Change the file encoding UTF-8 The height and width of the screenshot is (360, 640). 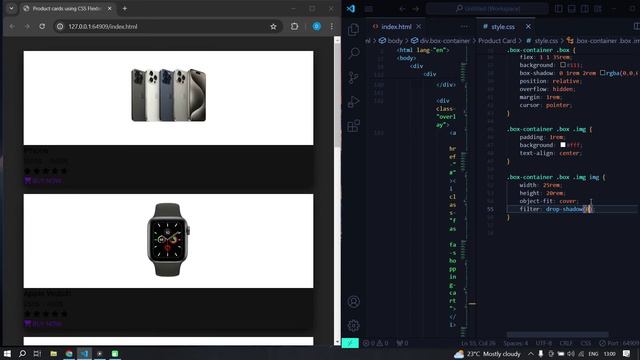544,343
